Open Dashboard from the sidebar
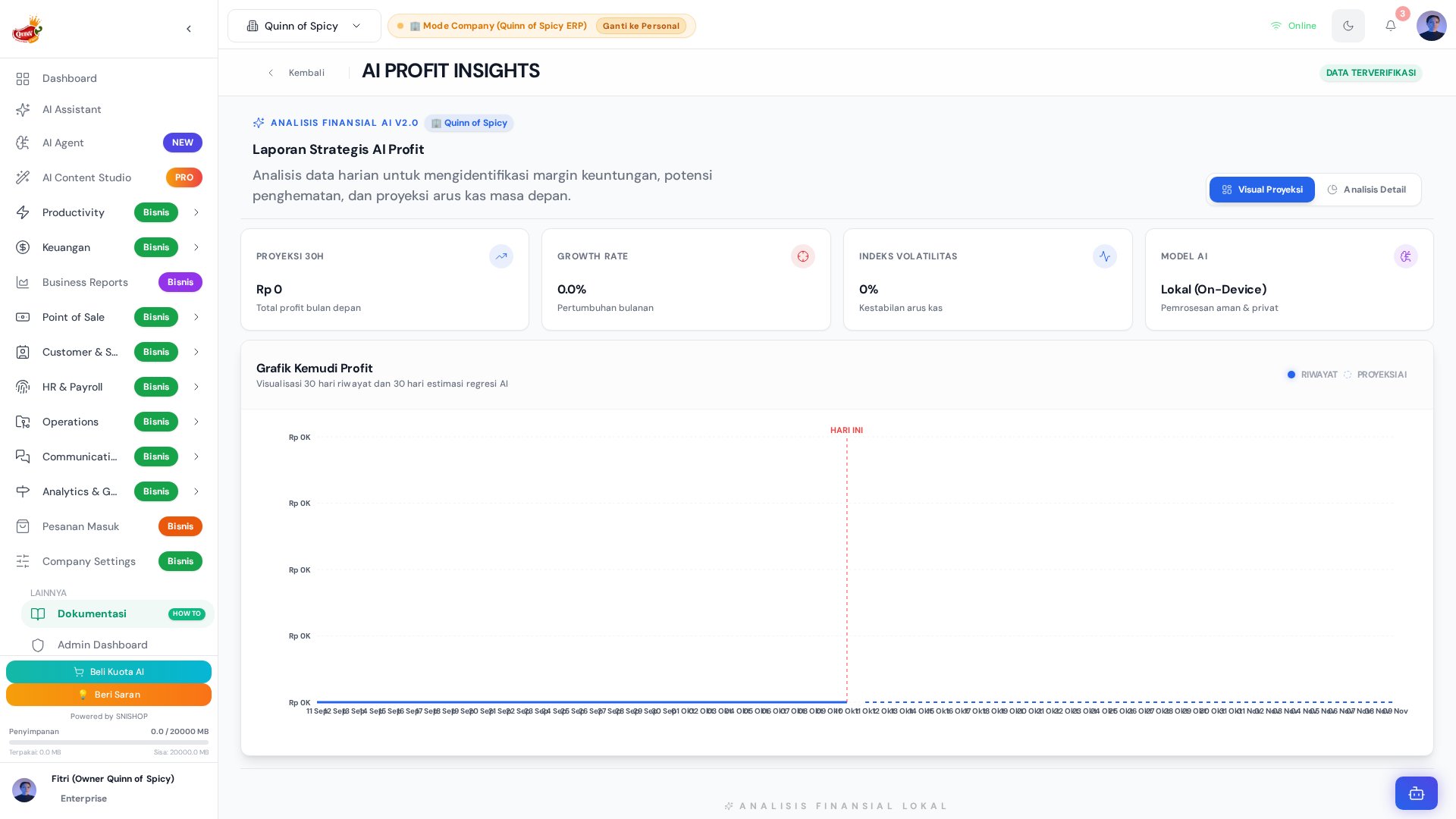Screen dimensions: 1456x819 pos(108,78)
